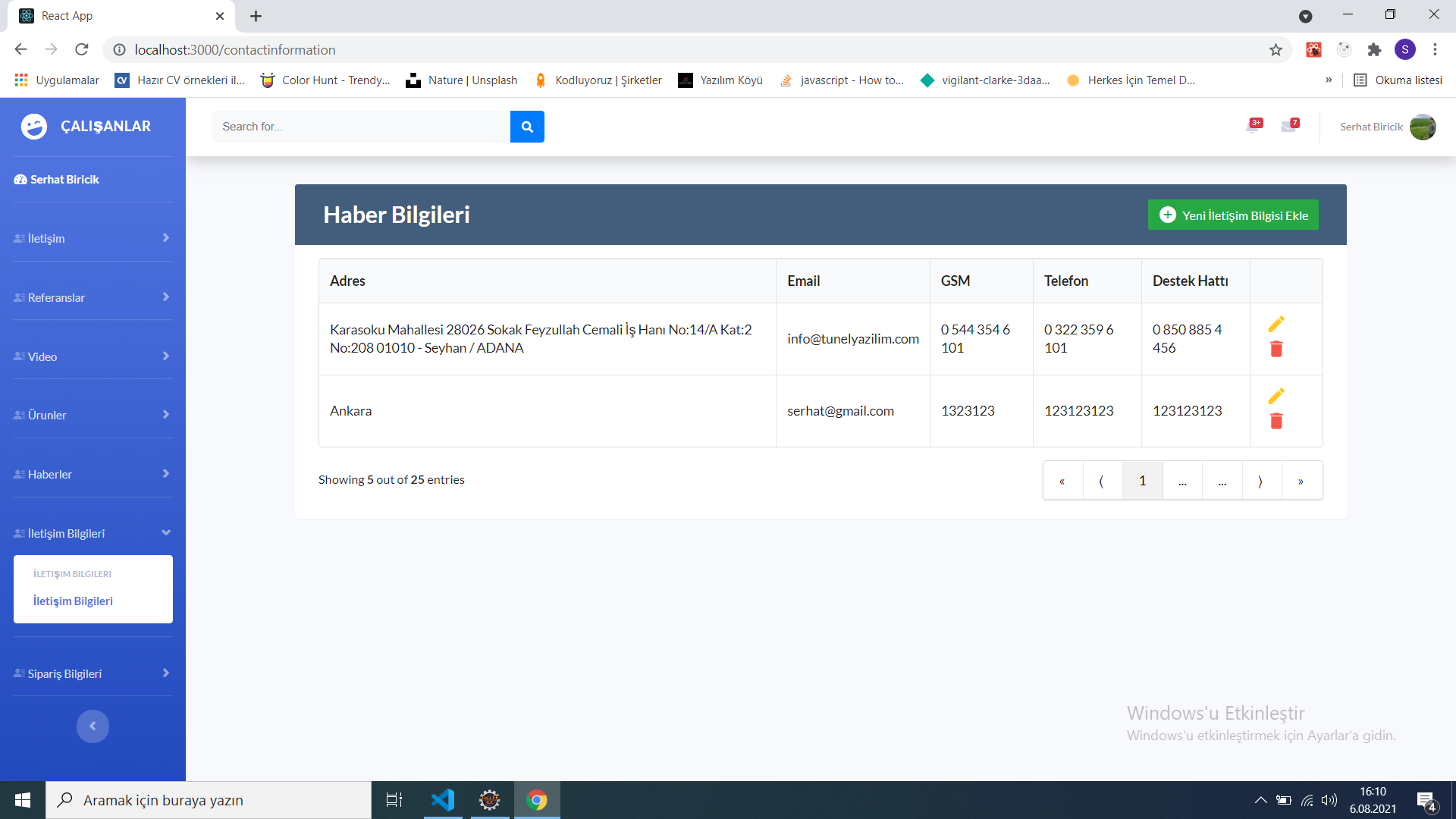
Task: Bookmark this page with star icon
Action: 1276,50
